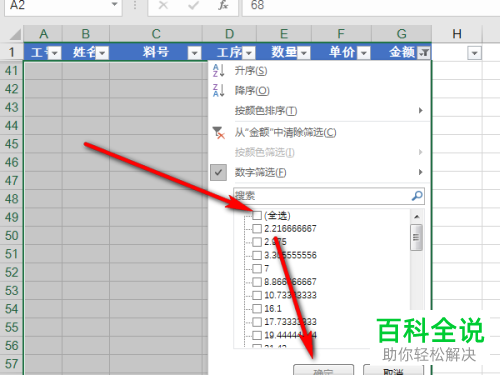Click the filter list scrollbar thumb
Image resolution: width=500 pixels, height=375 pixels.
coord(416,237)
